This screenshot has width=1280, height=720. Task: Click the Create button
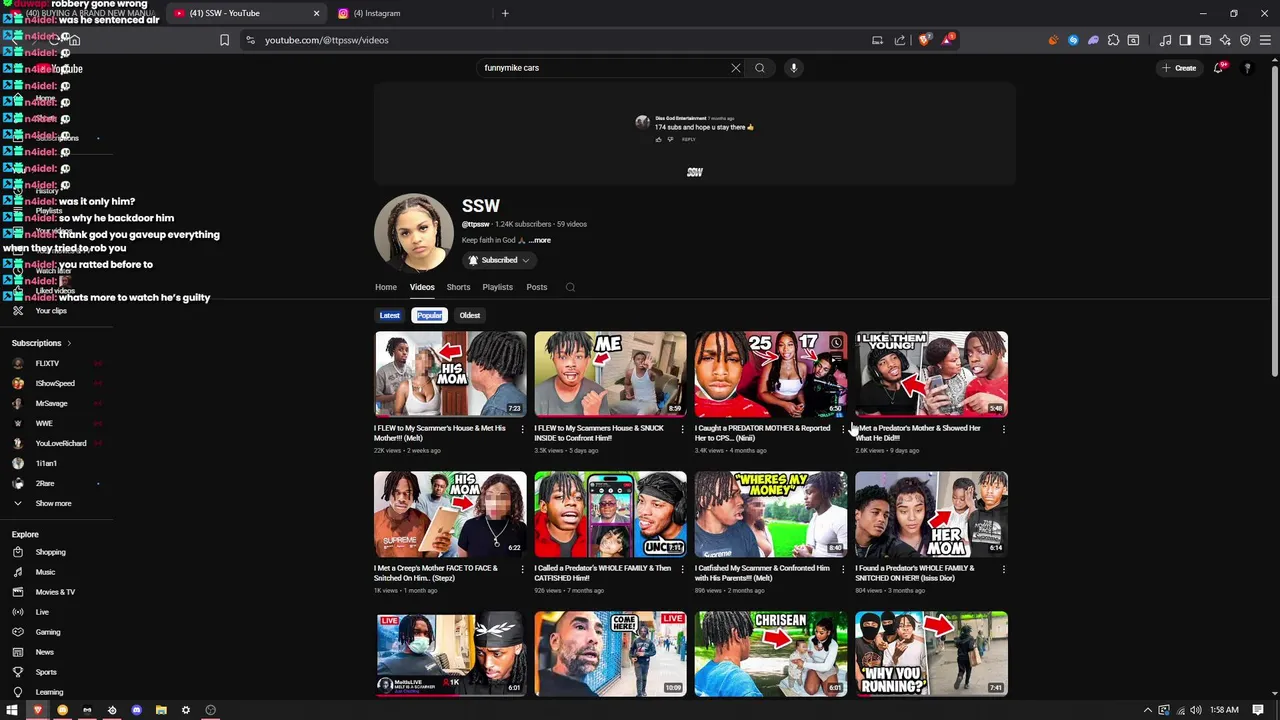tap(1179, 68)
